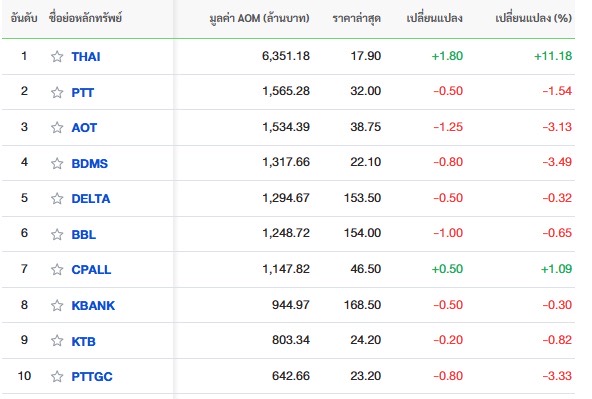Open the PTT stock symbol link

83,92
